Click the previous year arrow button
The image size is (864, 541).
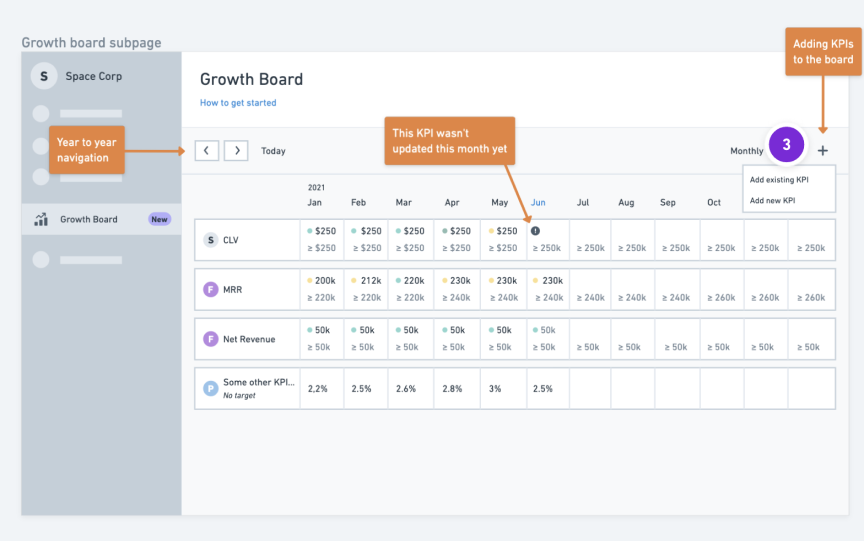click(206, 151)
